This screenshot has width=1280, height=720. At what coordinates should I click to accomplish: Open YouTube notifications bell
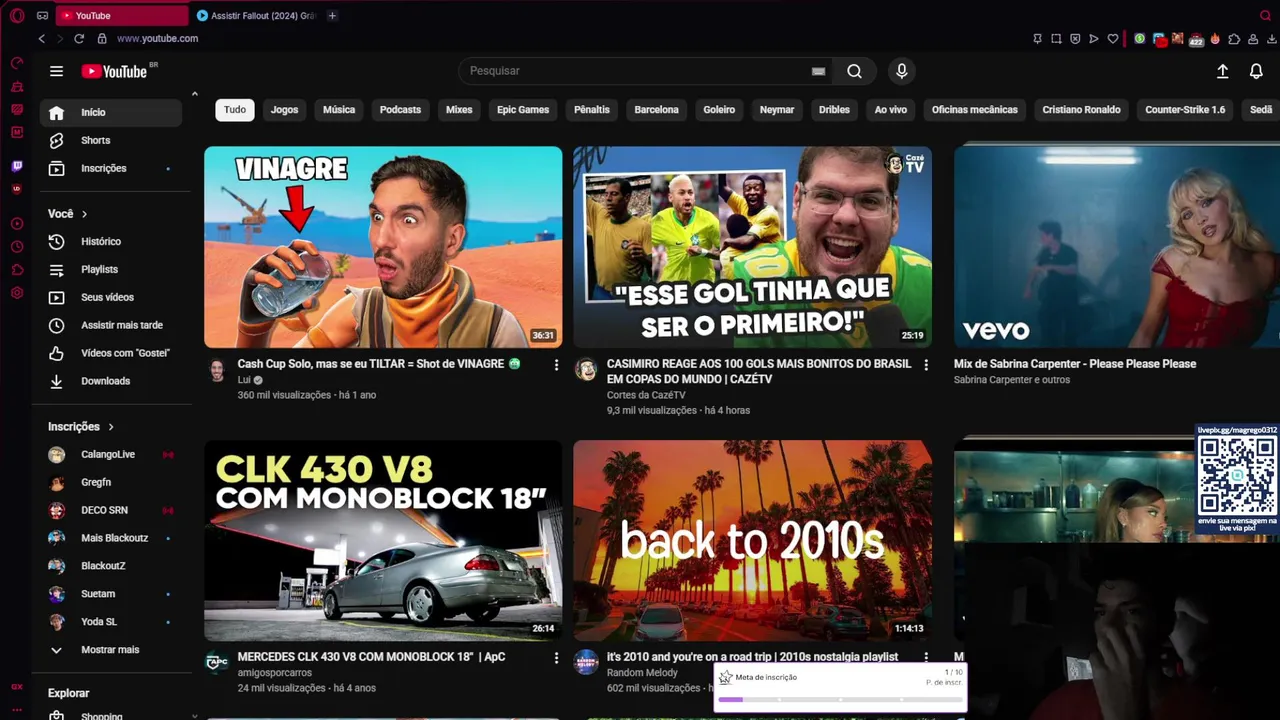(1256, 71)
